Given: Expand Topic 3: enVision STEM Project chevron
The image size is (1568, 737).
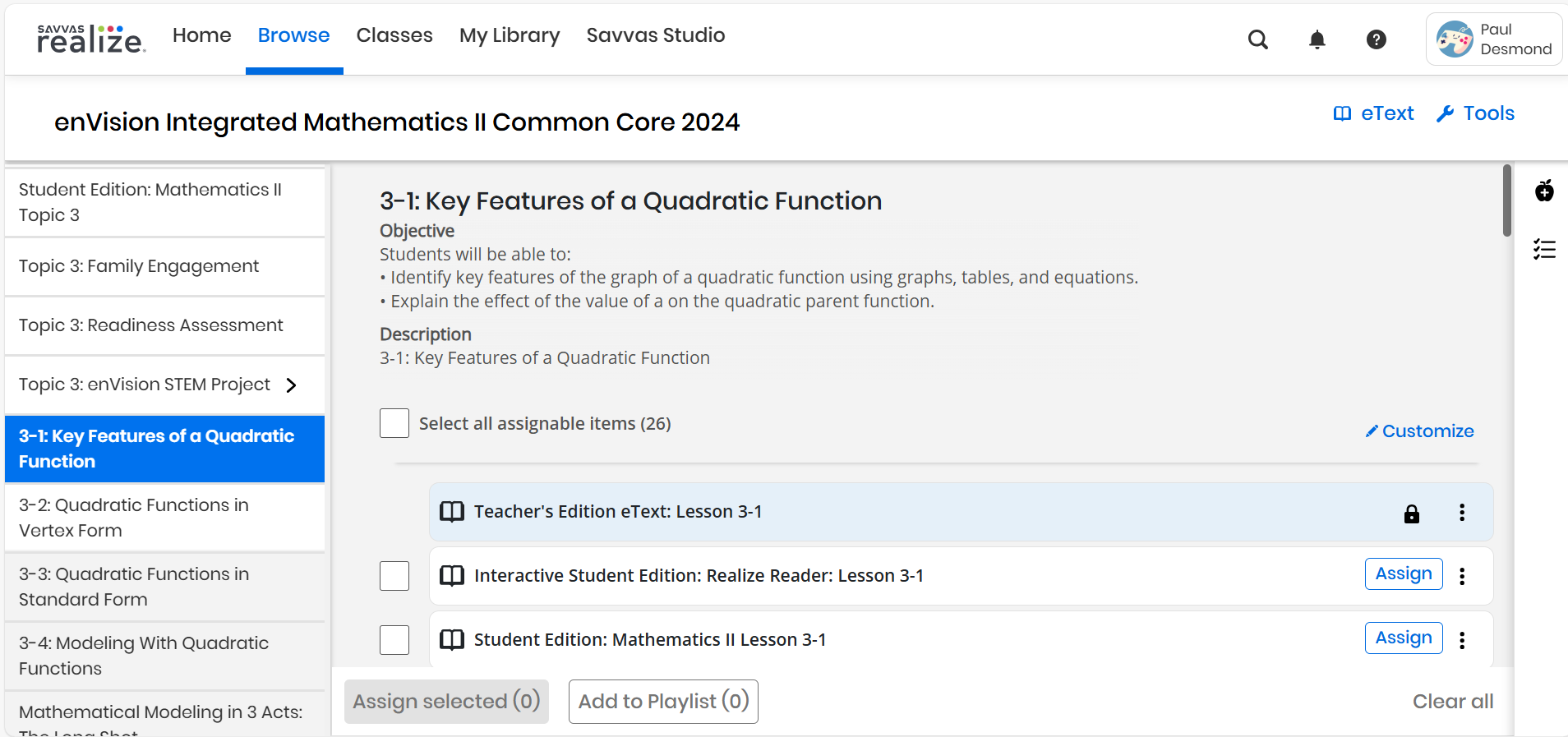Looking at the screenshot, I should 291,385.
